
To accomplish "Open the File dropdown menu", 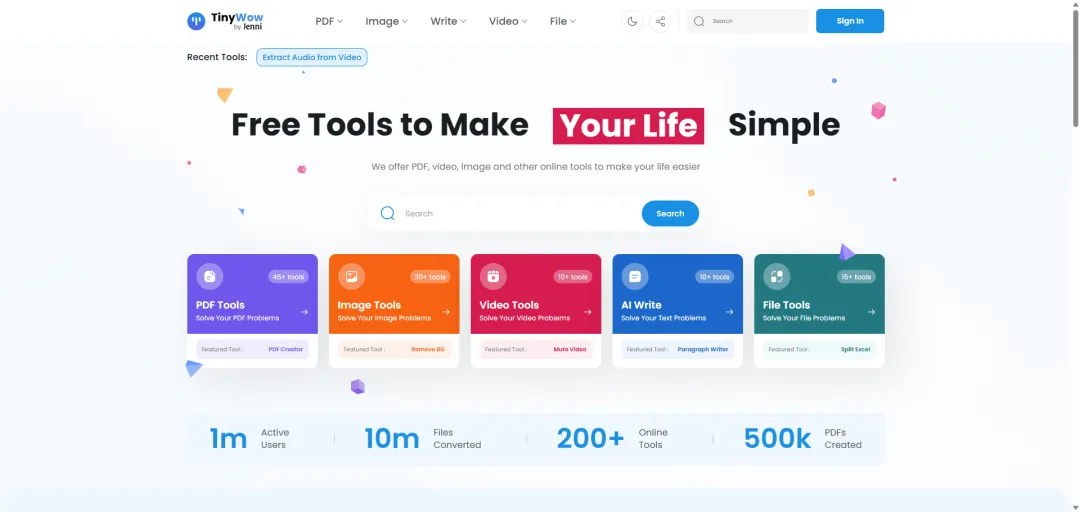I will pyautogui.click(x=563, y=21).
